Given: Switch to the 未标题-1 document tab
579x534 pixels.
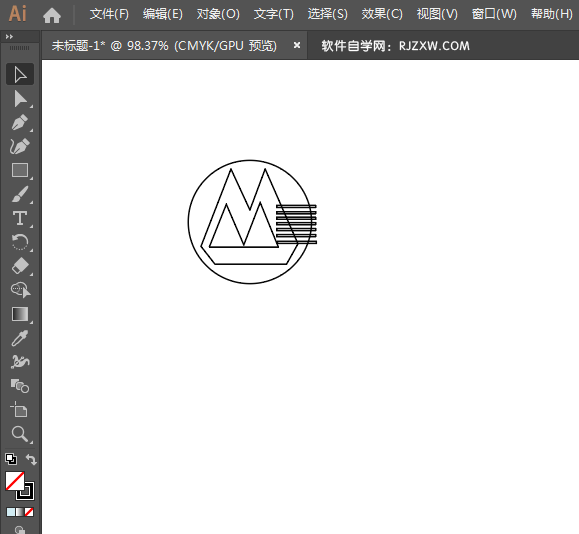Looking at the screenshot, I should pyautogui.click(x=164, y=46).
